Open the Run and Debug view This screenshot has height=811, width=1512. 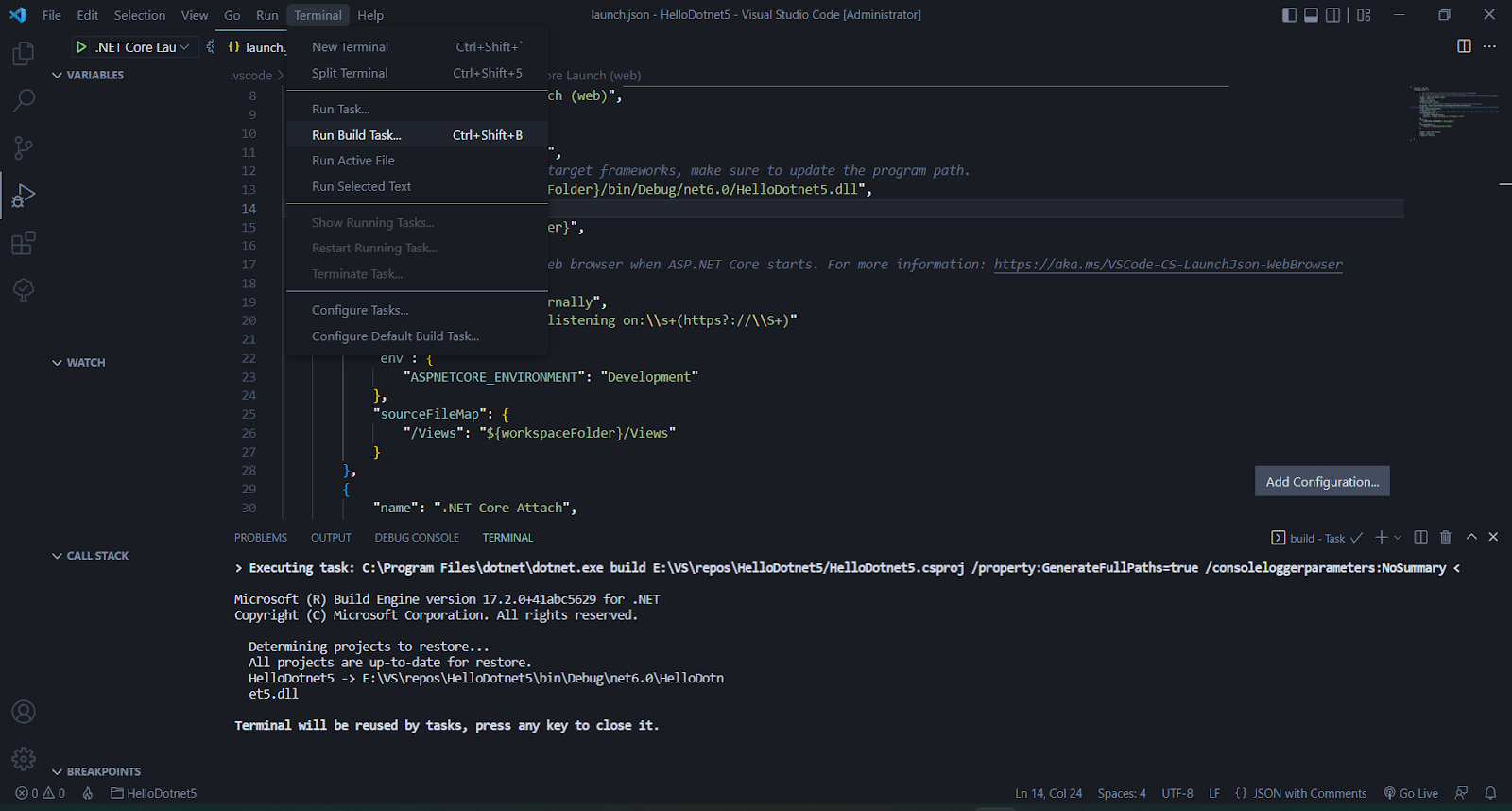point(24,196)
